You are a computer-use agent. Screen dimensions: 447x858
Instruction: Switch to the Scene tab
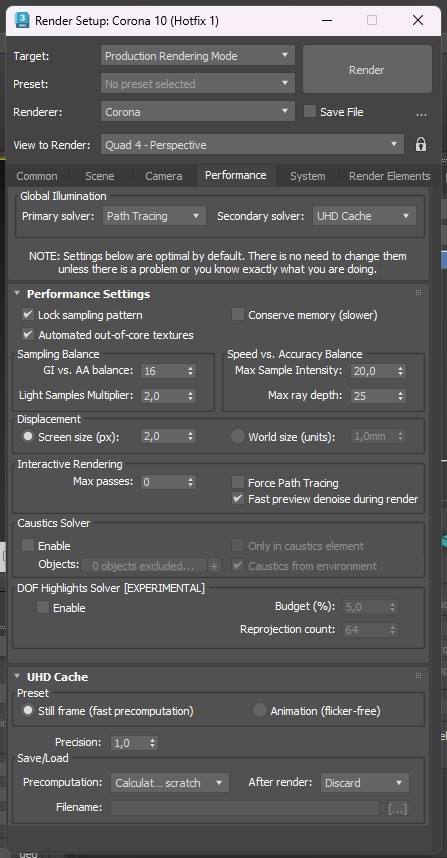[x=100, y=176]
